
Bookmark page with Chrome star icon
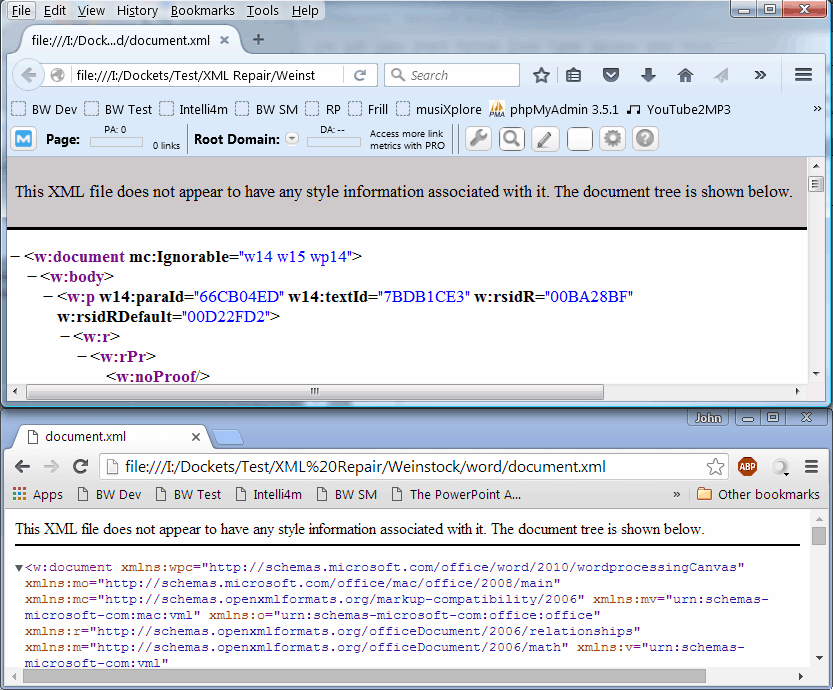tap(715, 467)
